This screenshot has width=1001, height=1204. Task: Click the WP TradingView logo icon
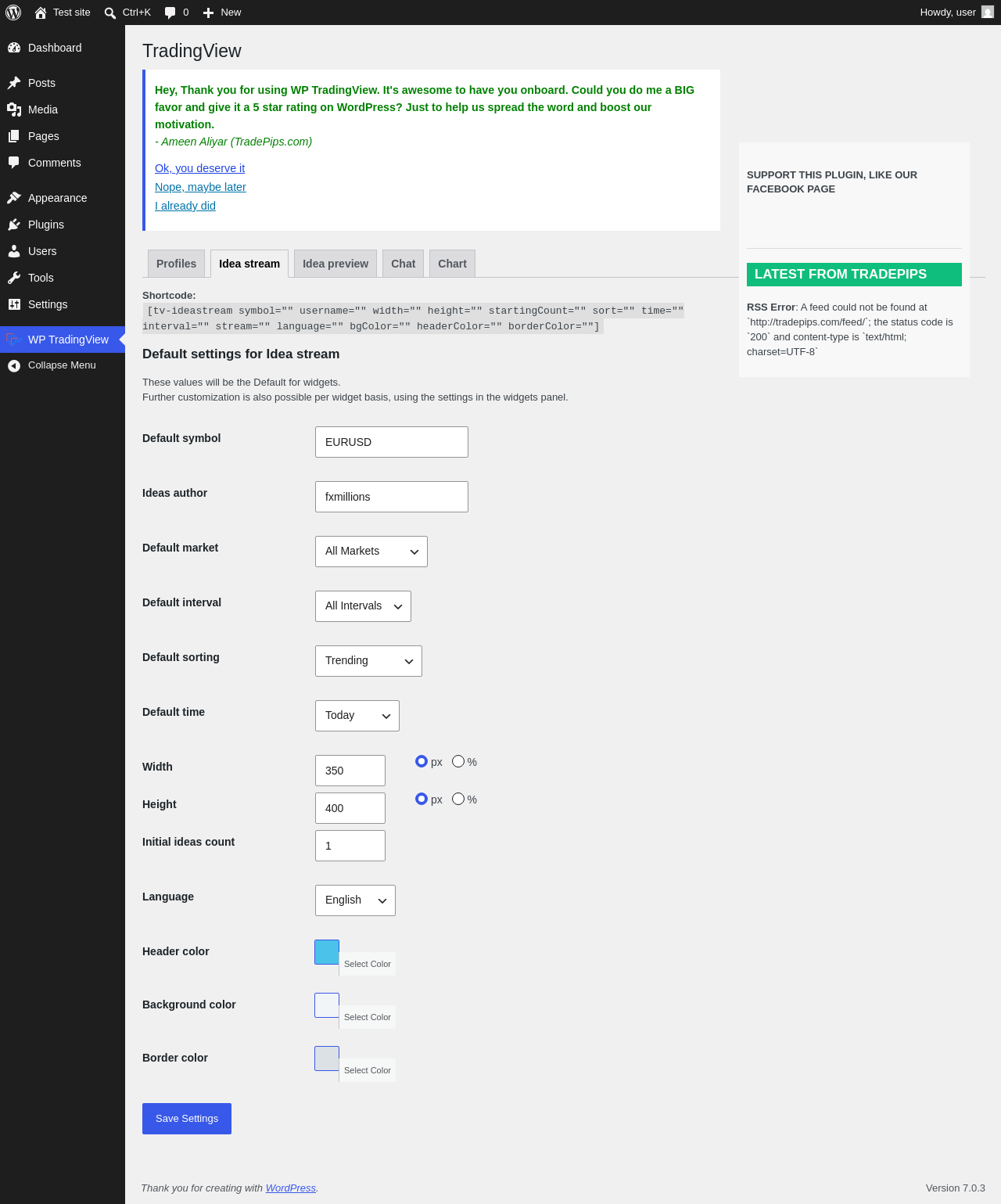[x=13, y=340]
